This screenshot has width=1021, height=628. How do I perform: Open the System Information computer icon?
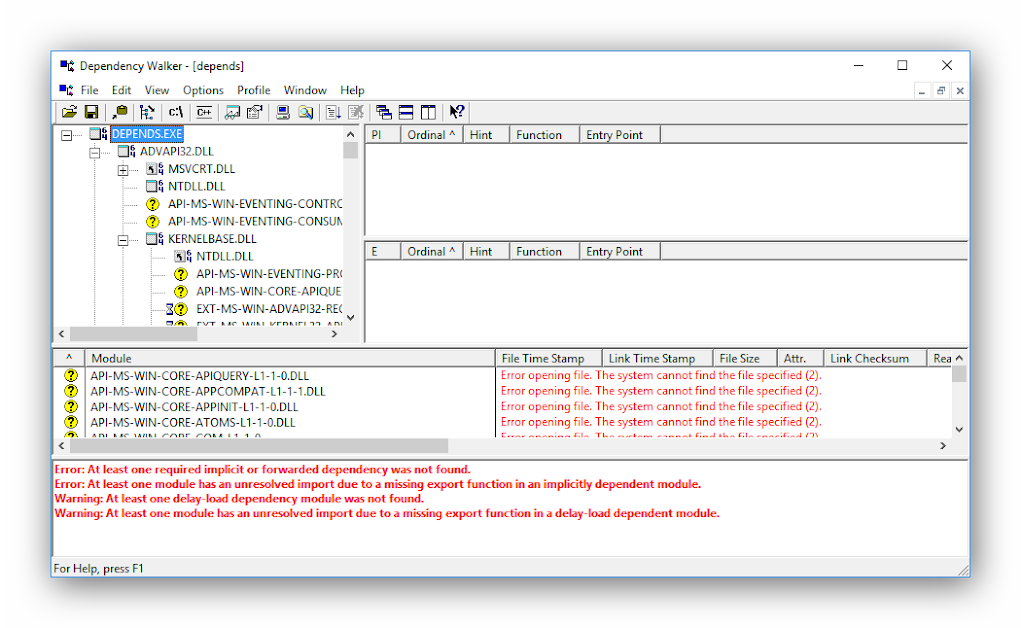click(x=283, y=112)
